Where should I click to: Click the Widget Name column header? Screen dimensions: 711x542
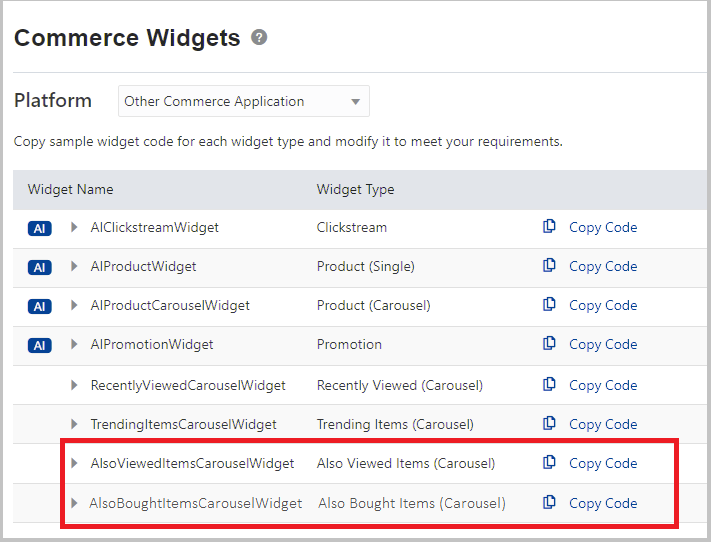tap(70, 189)
